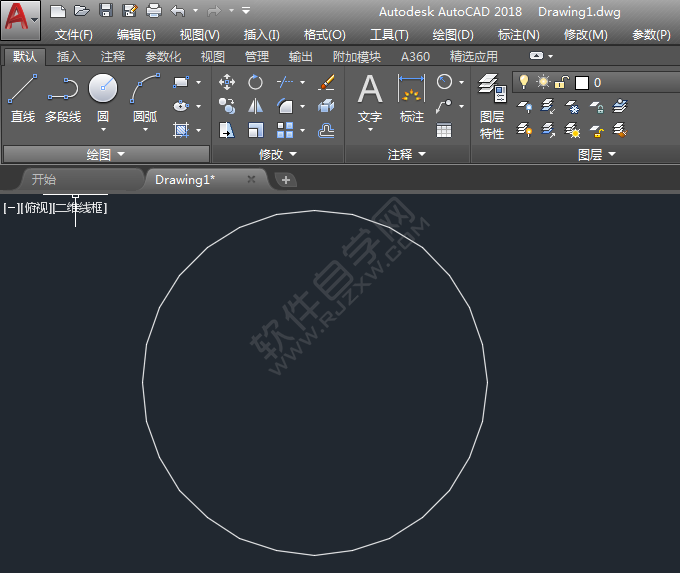The width and height of the screenshot is (680, 573).
Task: Activate the Move tool
Action: coord(227,82)
